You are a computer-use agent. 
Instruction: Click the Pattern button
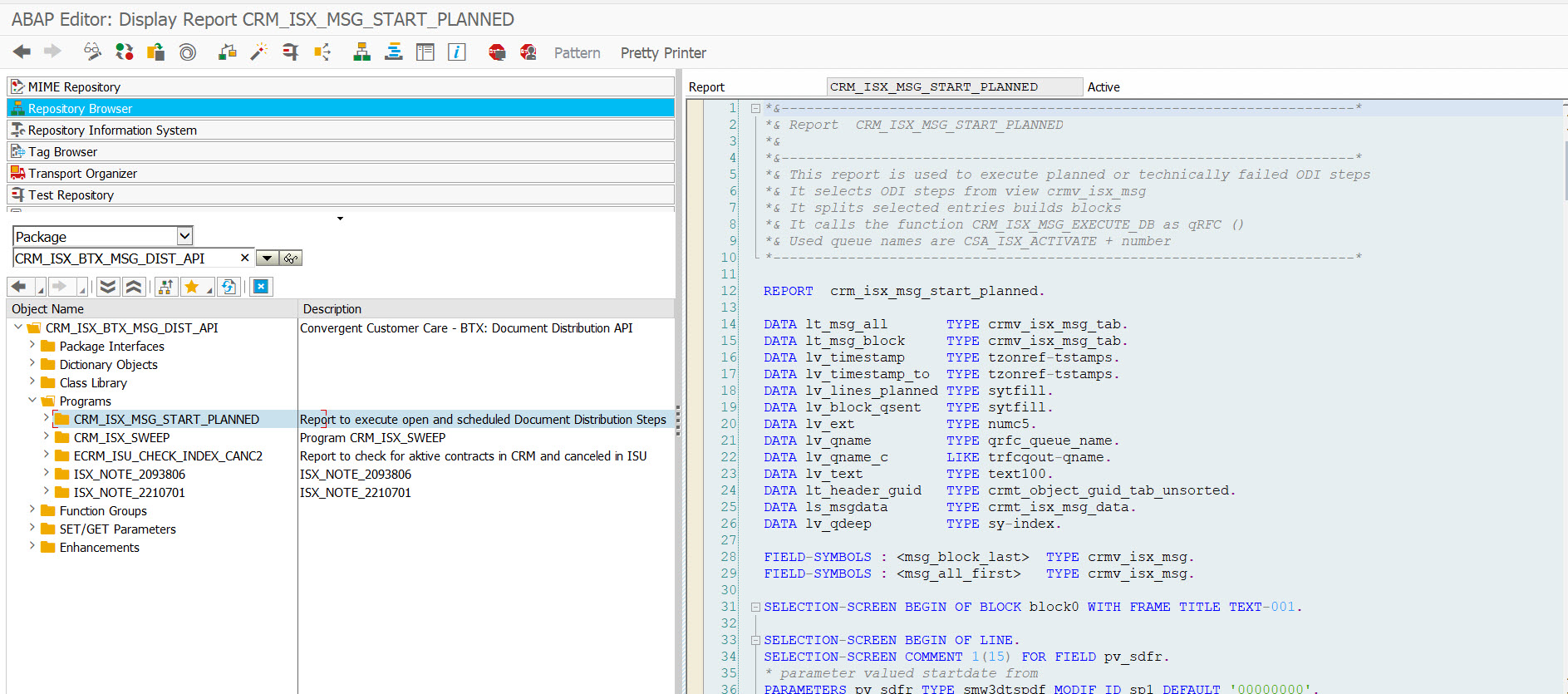tap(577, 53)
